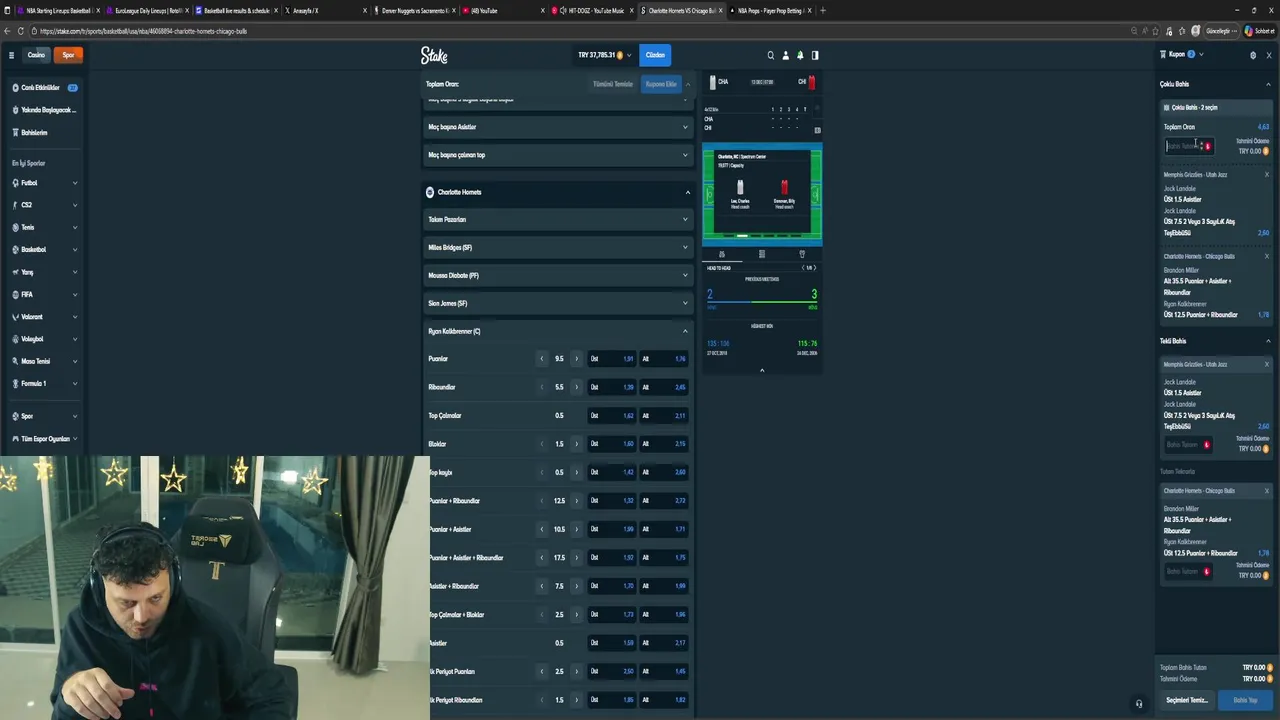Click Tümünü Temizle button
Image resolution: width=1280 pixels, height=720 pixels.
click(x=613, y=84)
